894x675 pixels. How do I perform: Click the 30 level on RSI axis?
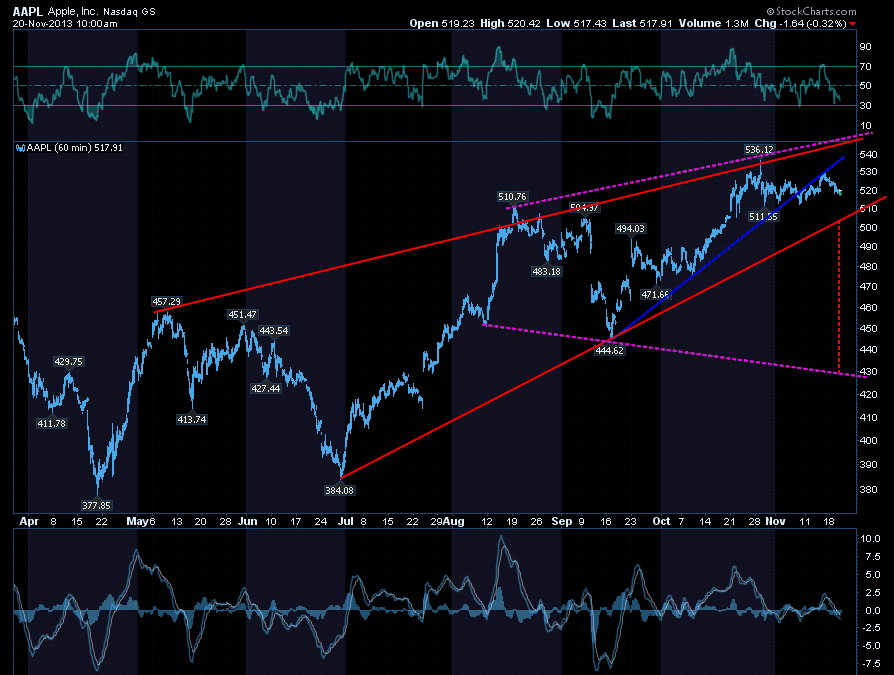click(x=865, y=105)
